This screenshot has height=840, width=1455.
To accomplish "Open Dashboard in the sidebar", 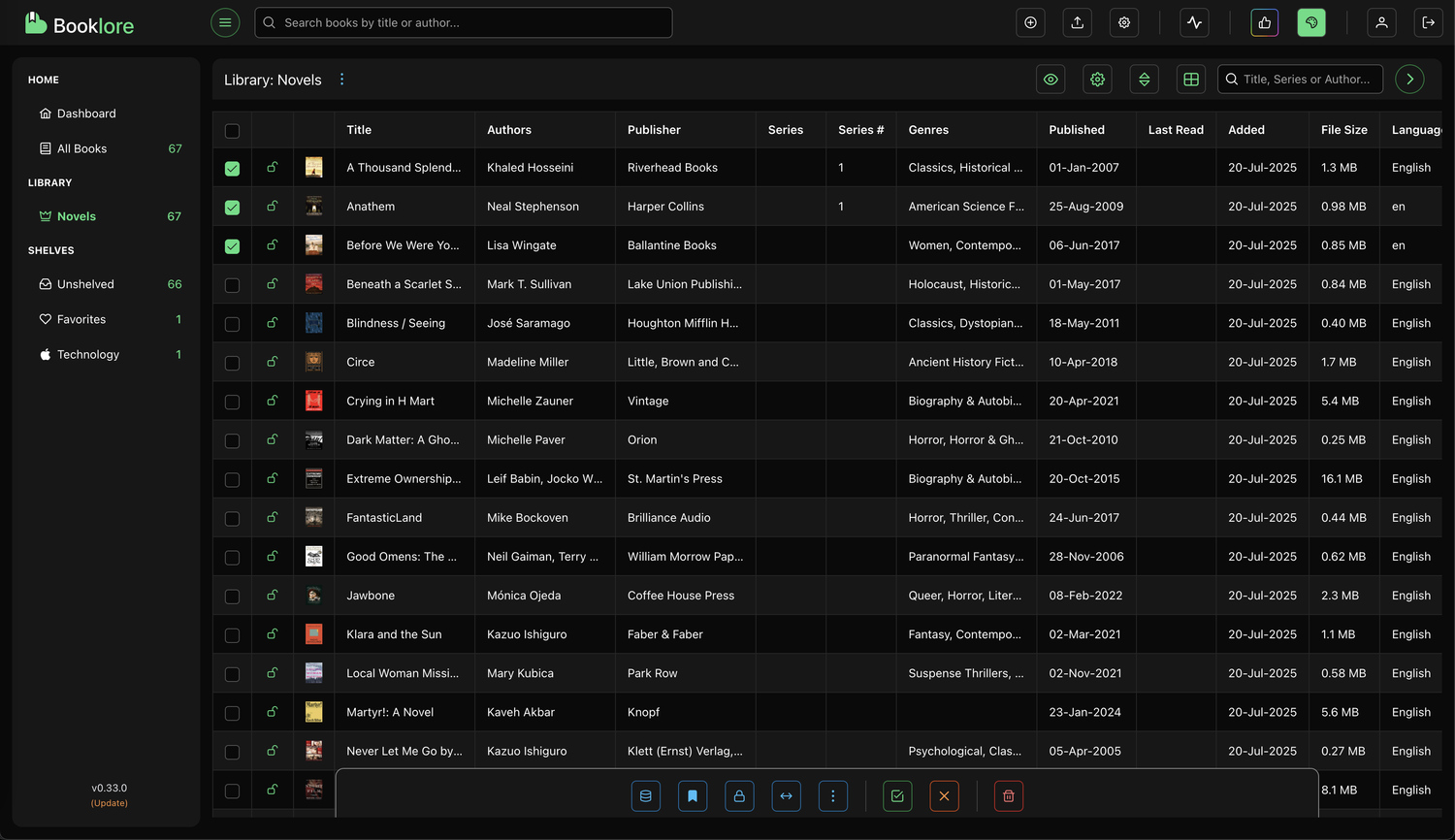I will (86, 113).
